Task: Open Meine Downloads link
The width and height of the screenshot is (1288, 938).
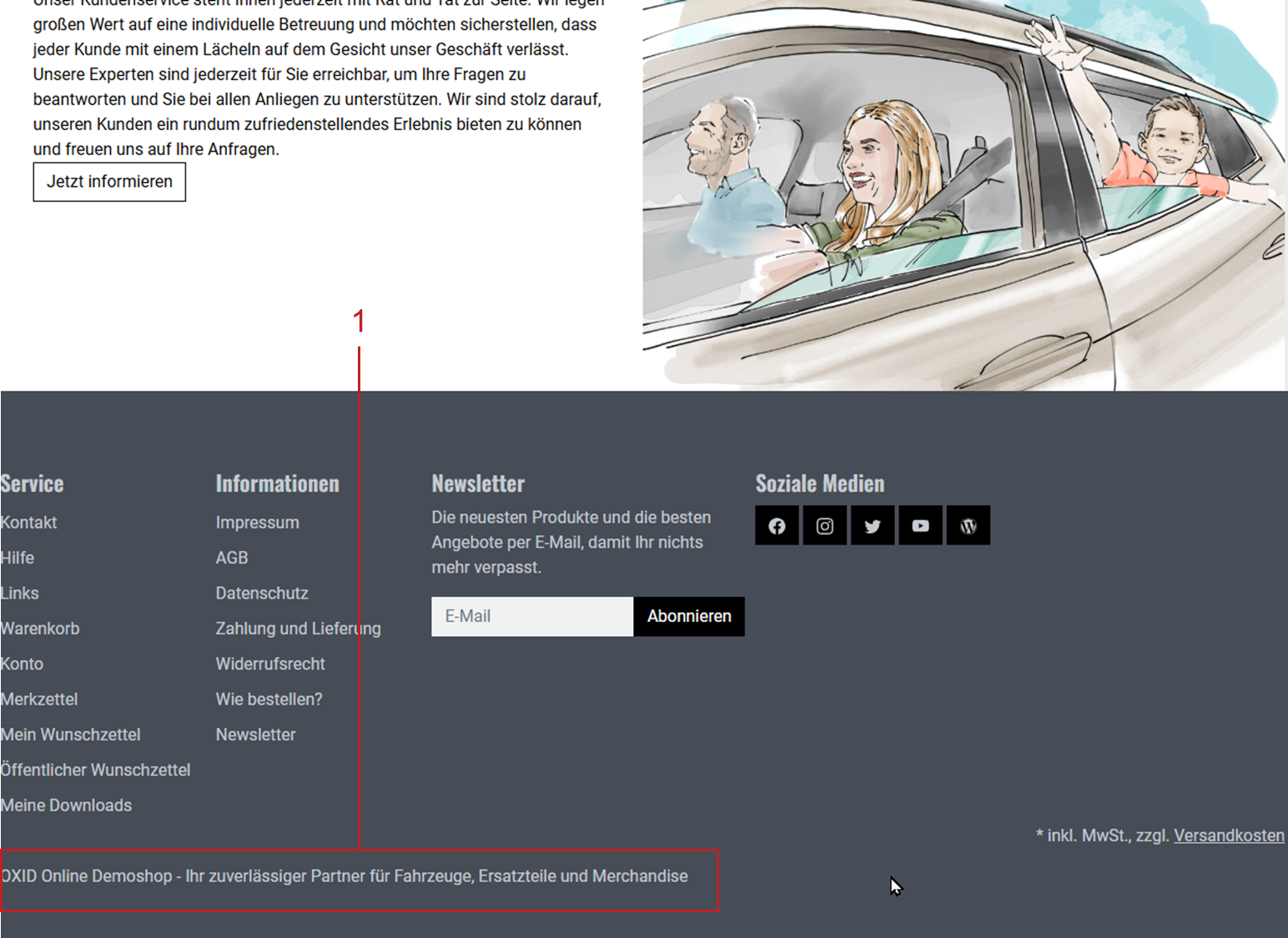Action: point(67,805)
